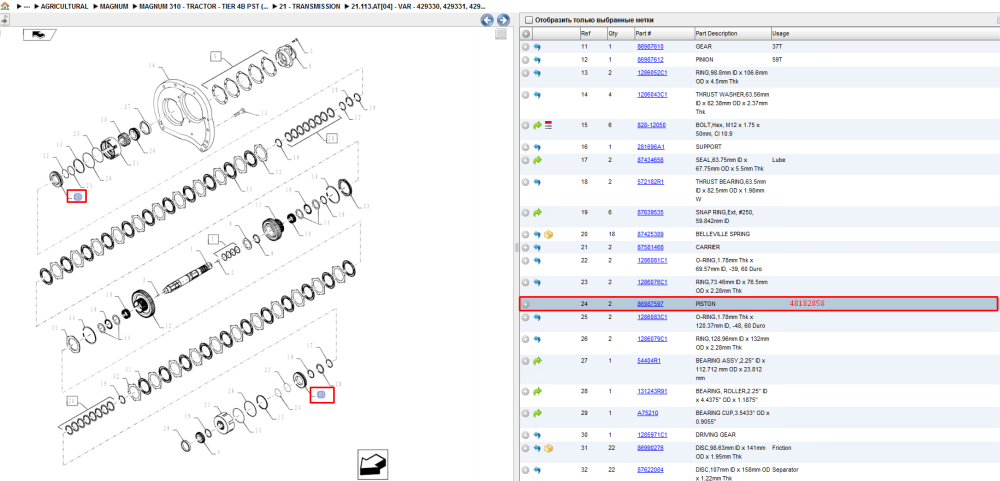Image resolution: width=1000 pixels, height=481 pixels.
Task: Click green arrow icon on BOLT row
Action: [537, 126]
